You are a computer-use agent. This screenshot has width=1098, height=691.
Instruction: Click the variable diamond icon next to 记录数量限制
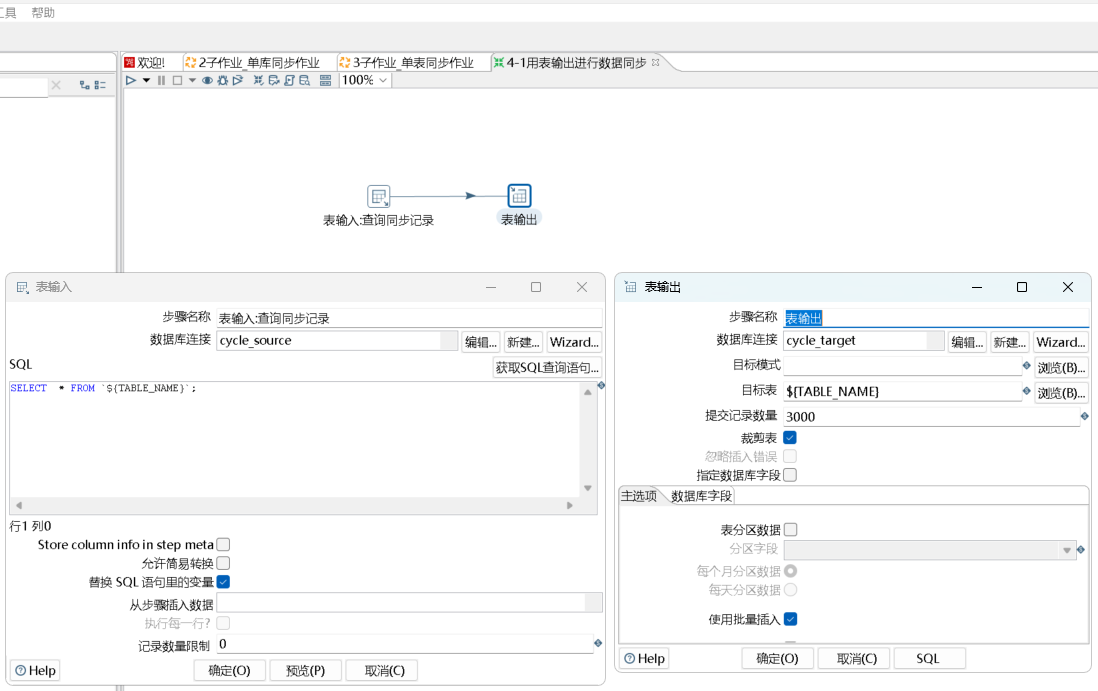coord(598,643)
